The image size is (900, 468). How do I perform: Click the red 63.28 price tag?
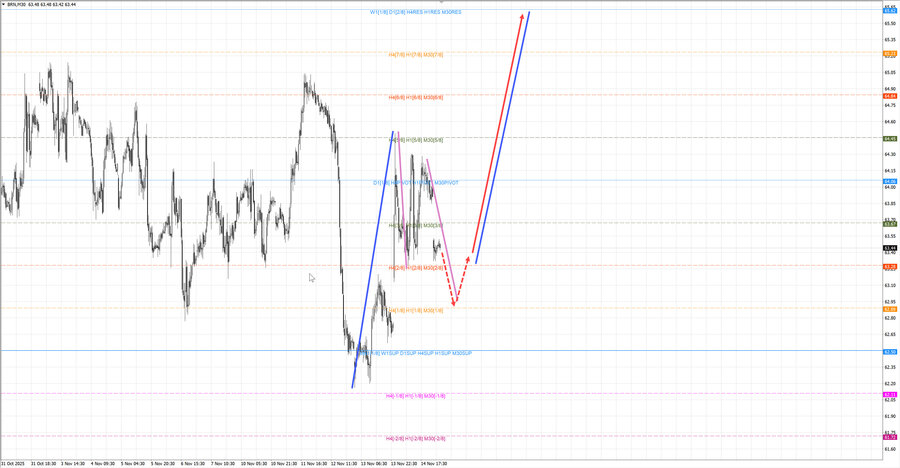pyautogui.click(x=890, y=266)
